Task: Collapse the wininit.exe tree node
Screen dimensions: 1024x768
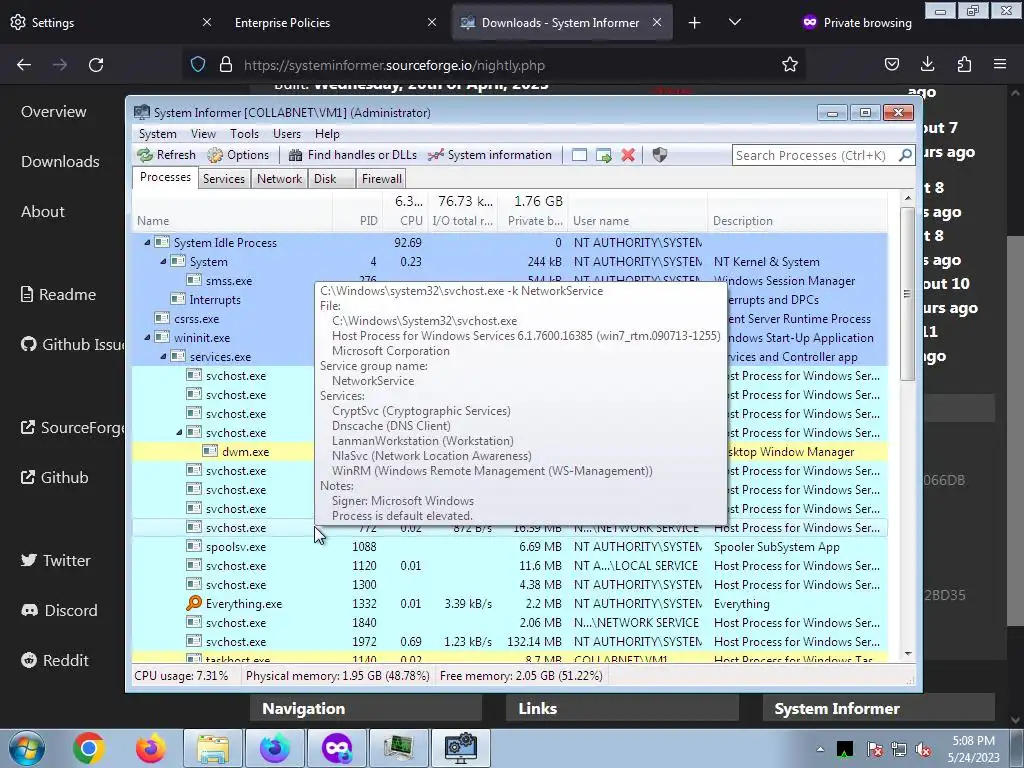Action: (x=147, y=338)
